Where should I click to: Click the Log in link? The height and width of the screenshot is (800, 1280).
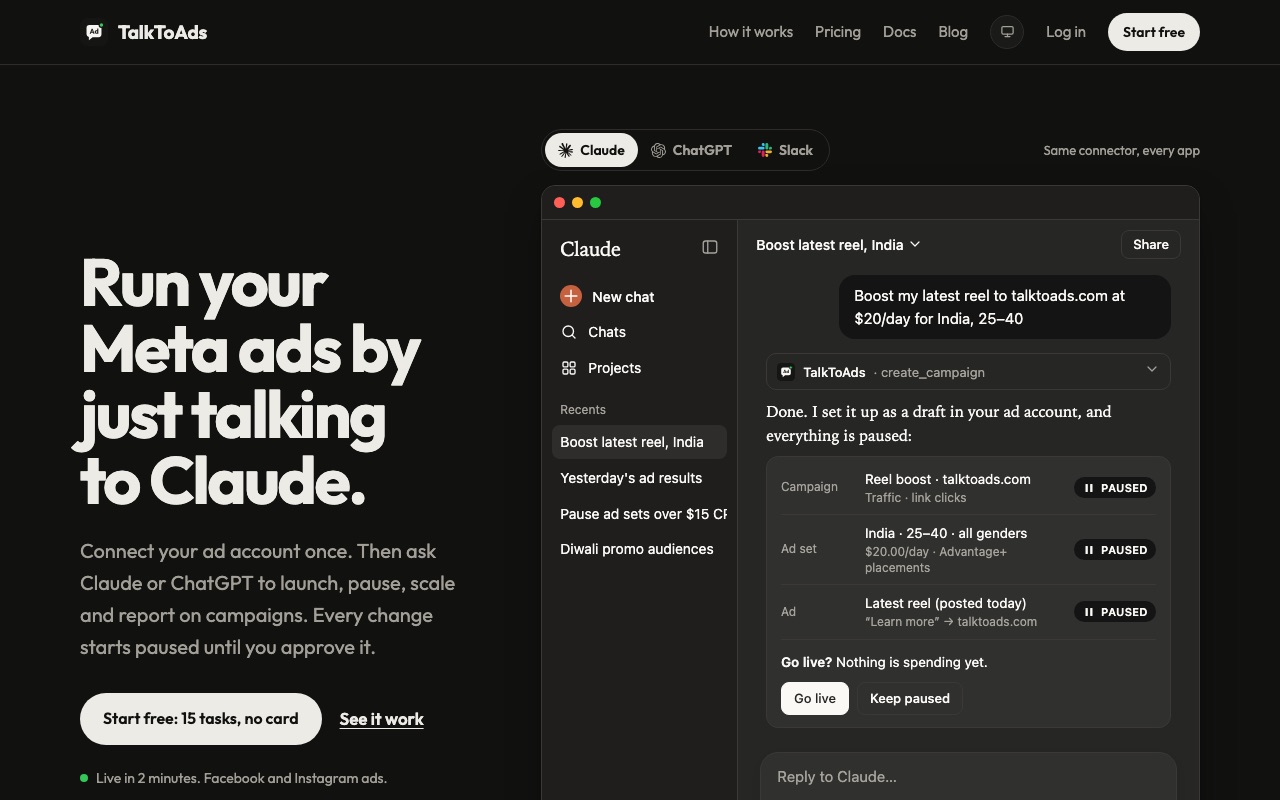click(x=1066, y=32)
